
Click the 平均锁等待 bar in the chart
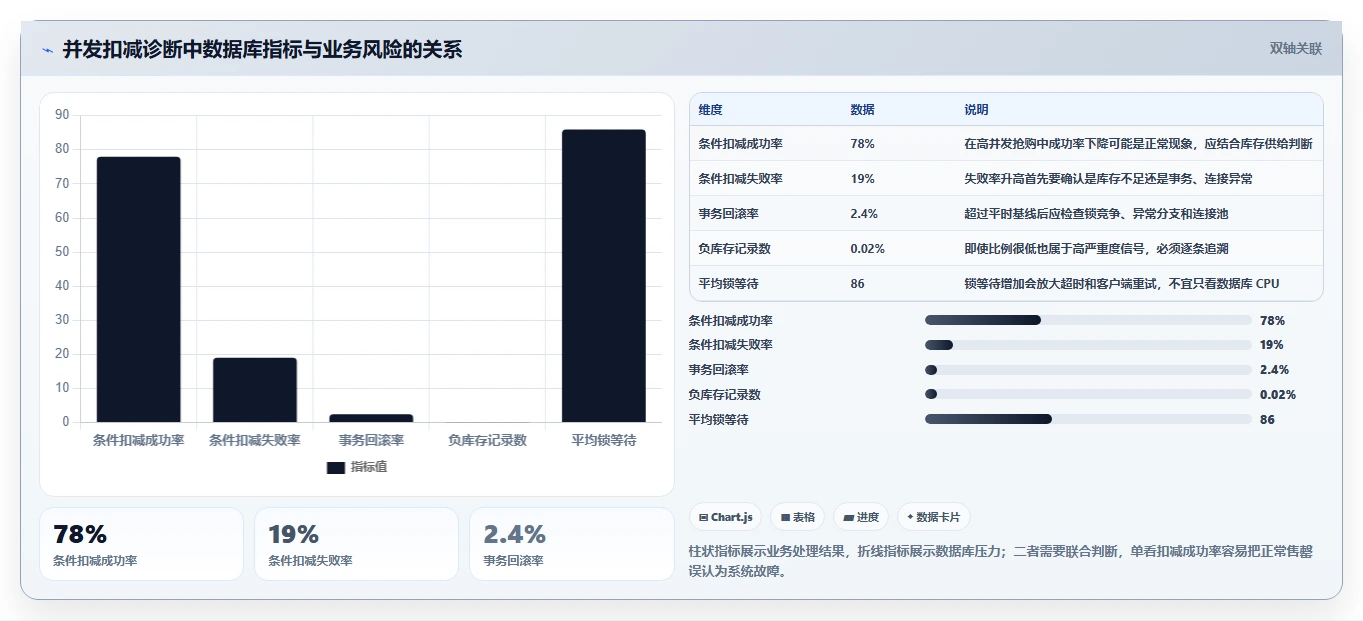click(603, 276)
